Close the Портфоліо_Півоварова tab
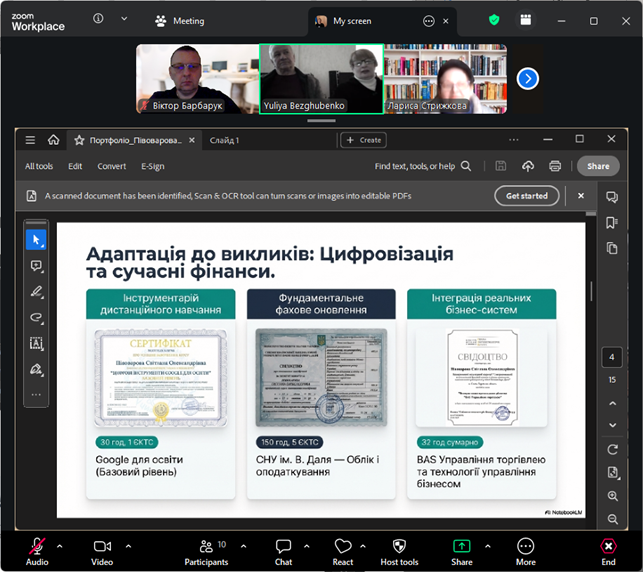 coord(192,140)
